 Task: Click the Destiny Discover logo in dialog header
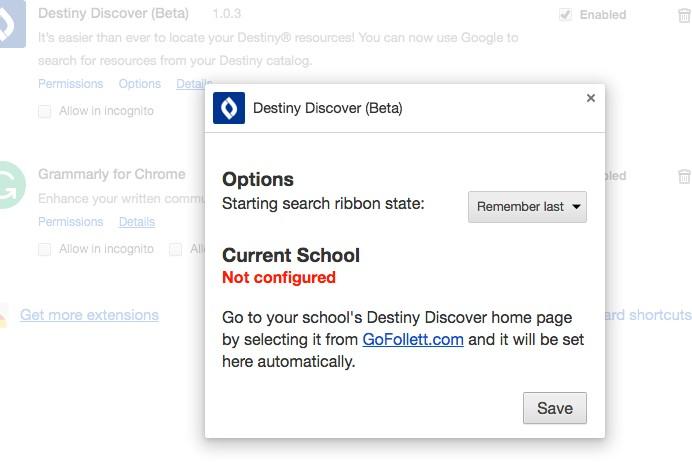tap(229, 108)
